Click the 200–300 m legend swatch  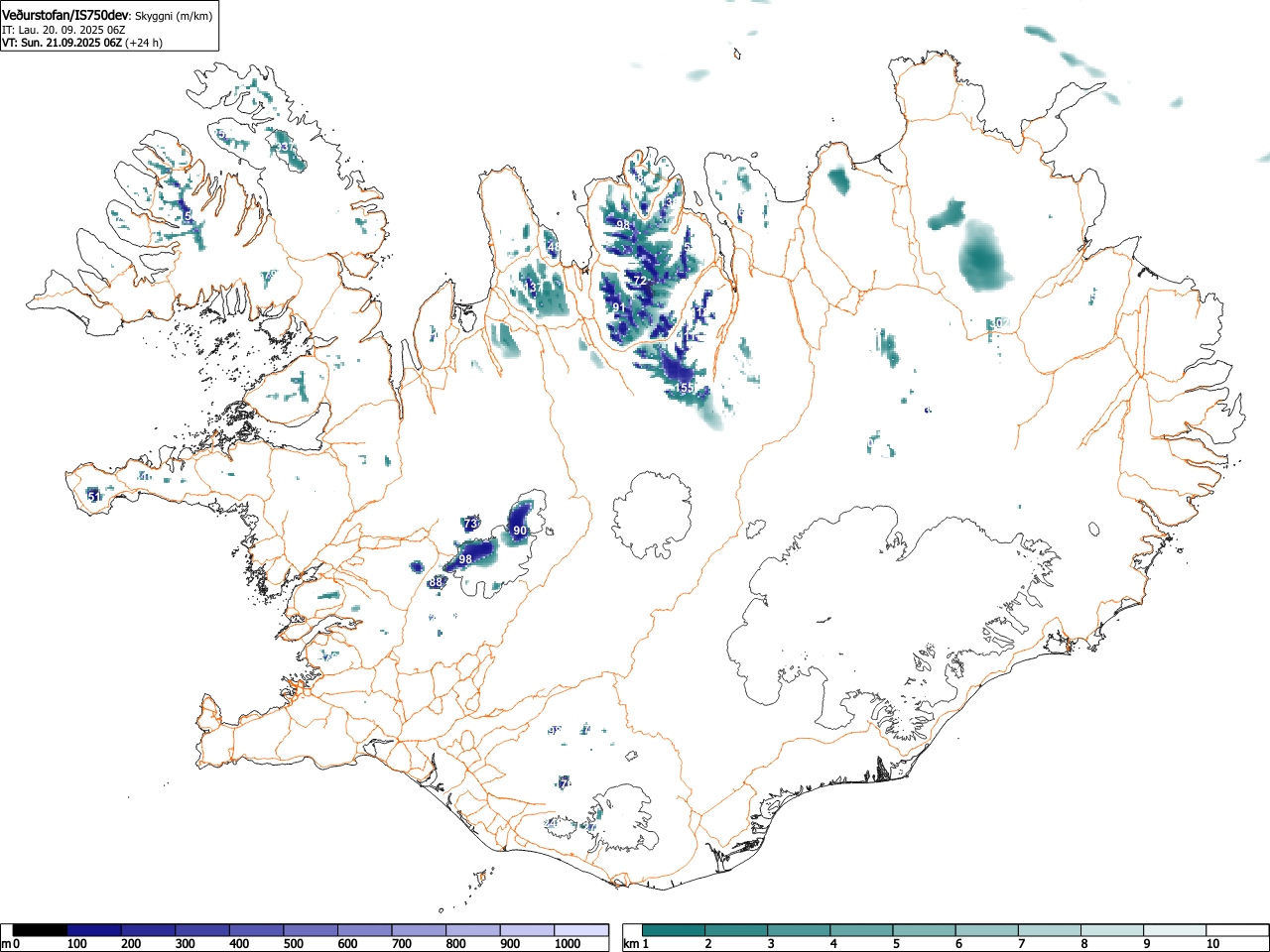tap(149, 930)
